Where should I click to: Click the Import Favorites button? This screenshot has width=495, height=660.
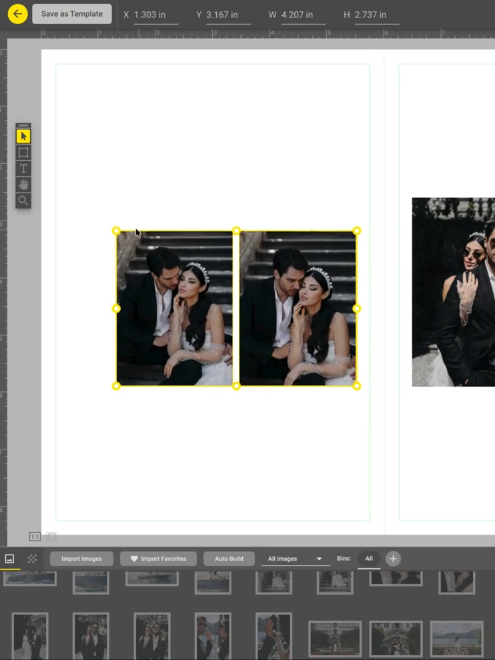[x=158, y=559]
